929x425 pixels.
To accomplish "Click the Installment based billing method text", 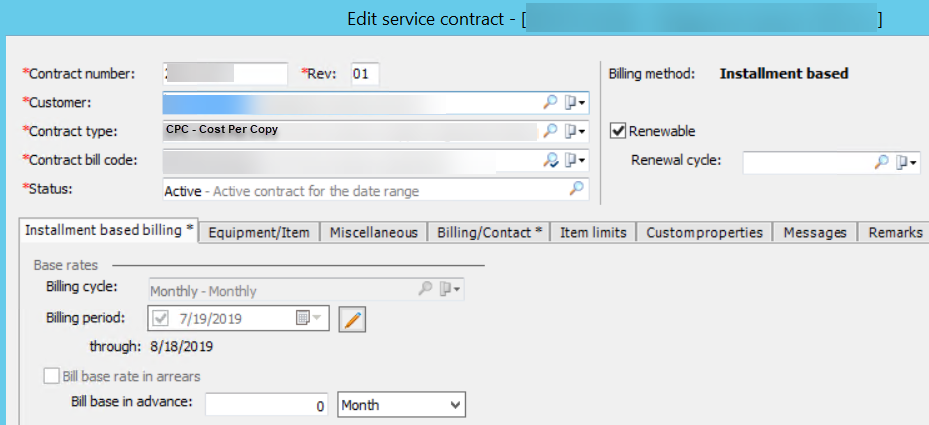I will pyautogui.click(x=784, y=74).
